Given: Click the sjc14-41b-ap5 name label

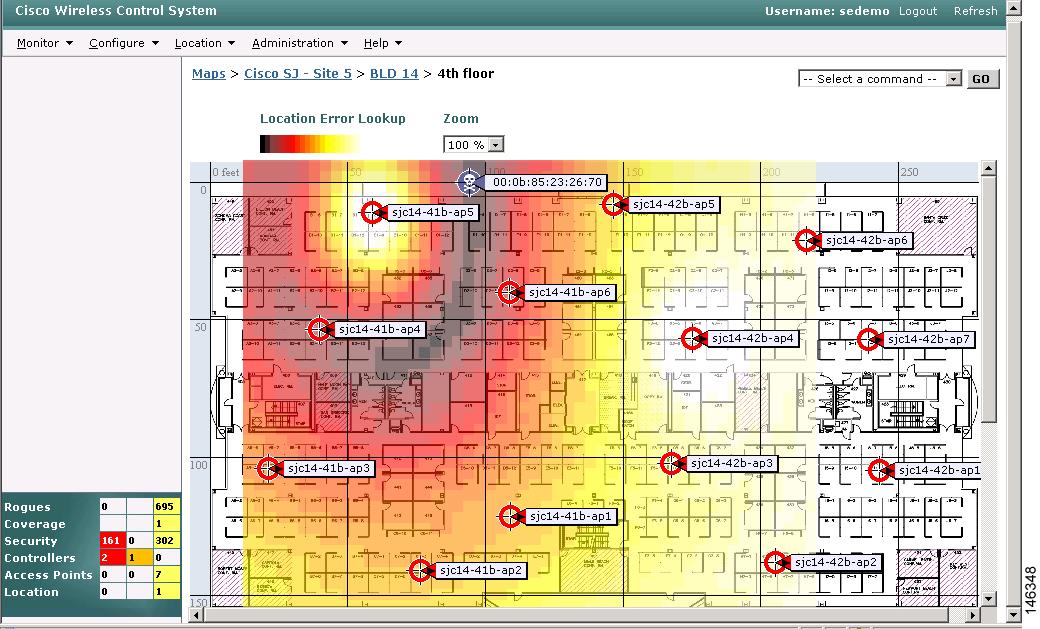Looking at the screenshot, I should 432,213.
